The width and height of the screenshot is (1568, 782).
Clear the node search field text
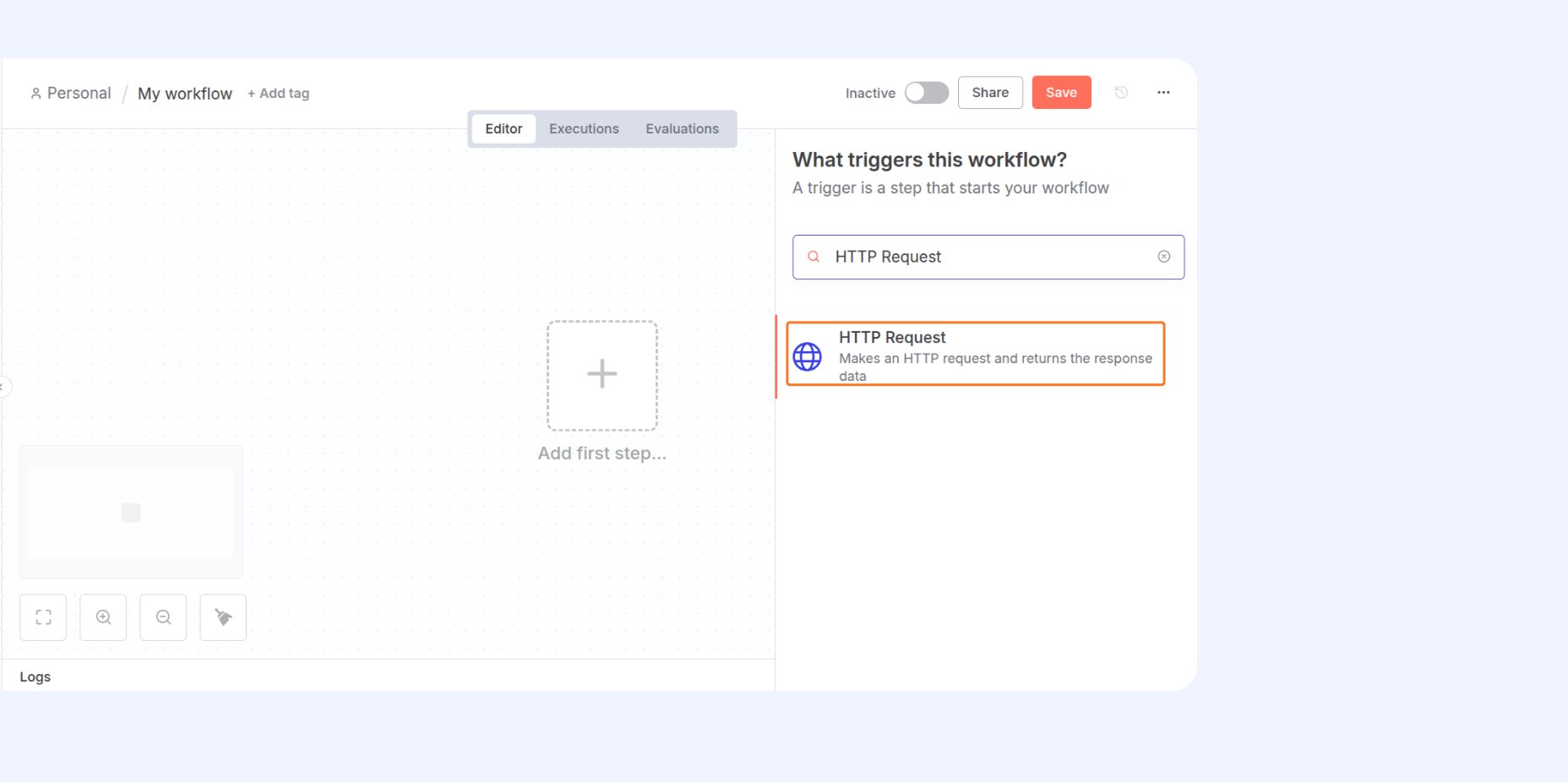pyautogui.click(x=1163, y=257)
